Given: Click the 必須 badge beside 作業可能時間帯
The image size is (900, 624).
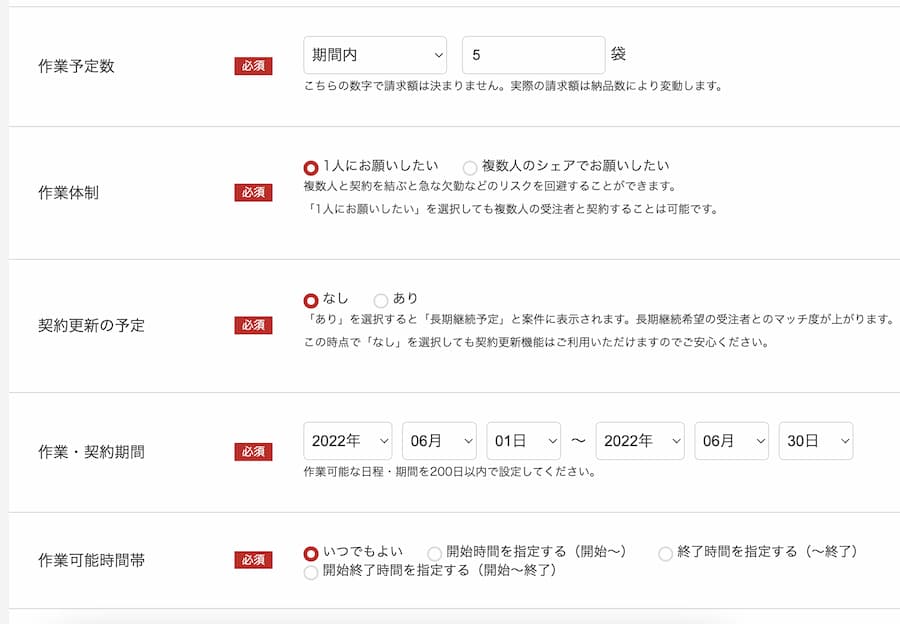Looking at the screenshot, I should pyautogui.click(x=254, y=559).
